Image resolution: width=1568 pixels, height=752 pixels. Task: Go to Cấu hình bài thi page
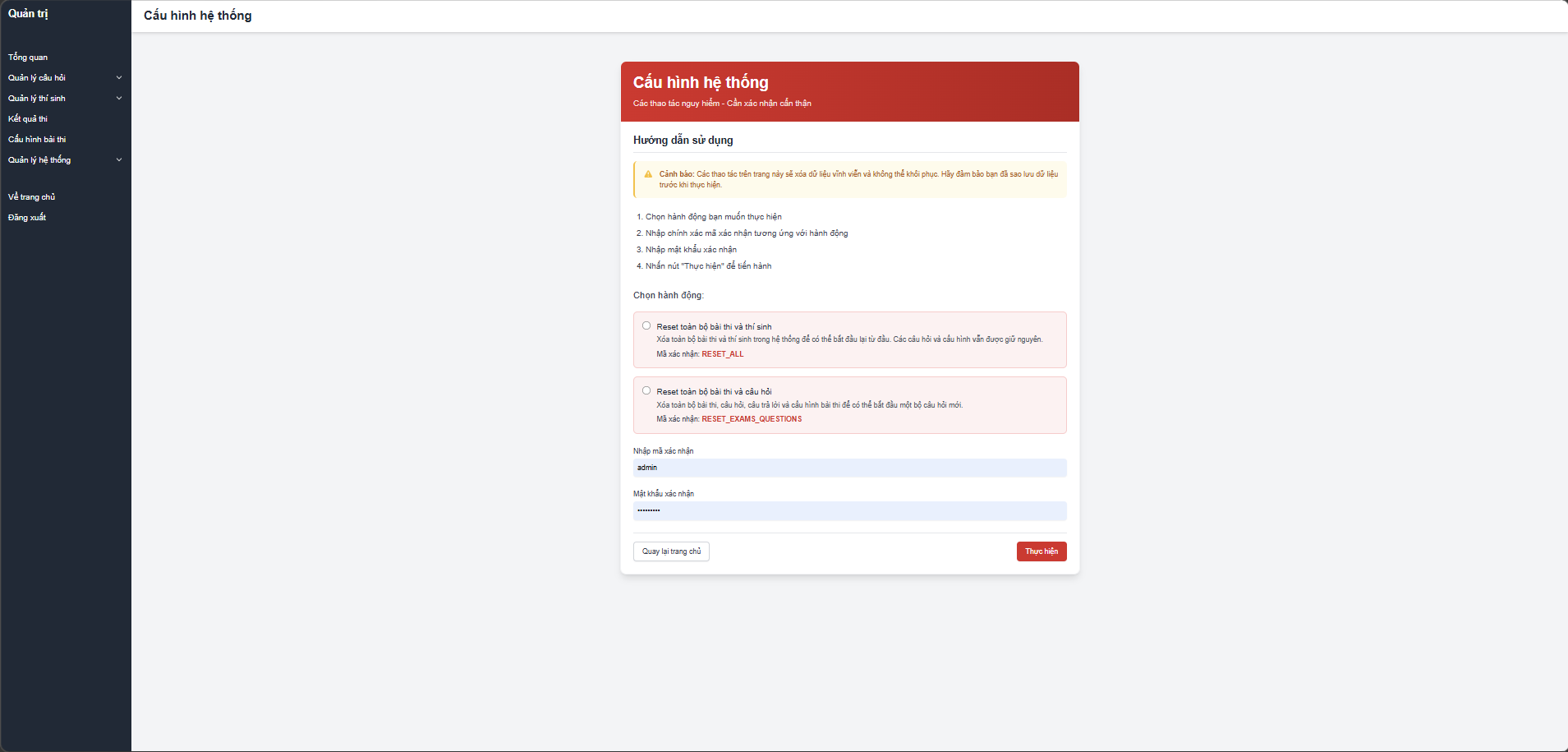pyautogui.click(x=37, y=140)
